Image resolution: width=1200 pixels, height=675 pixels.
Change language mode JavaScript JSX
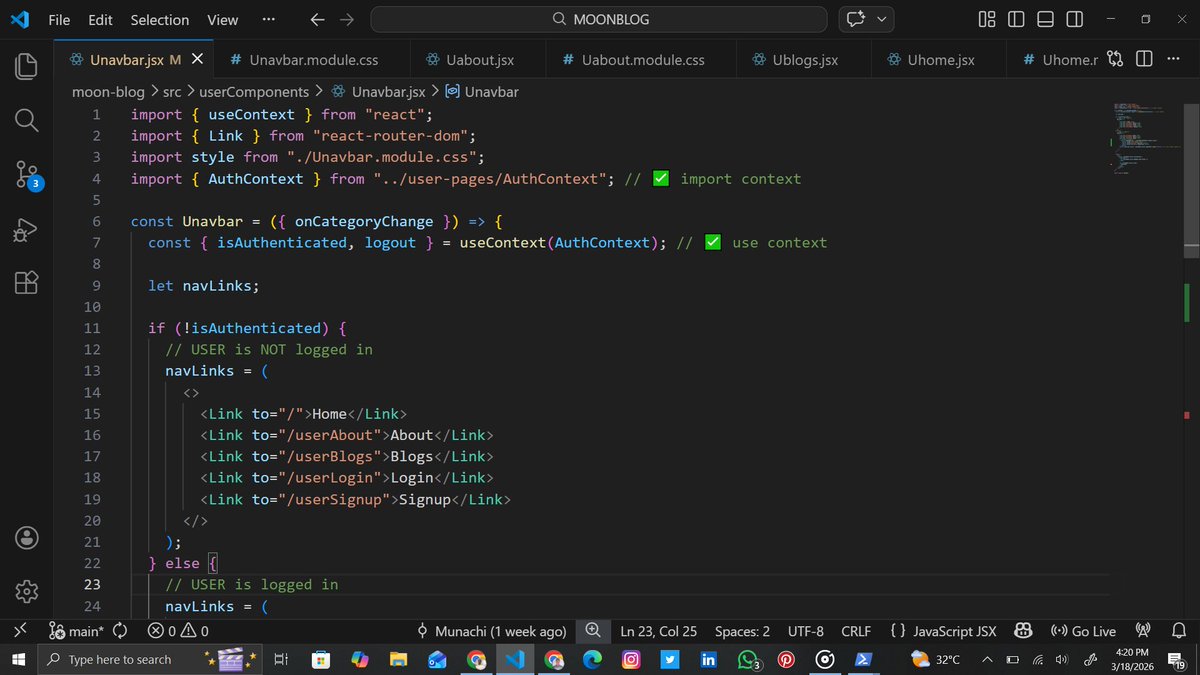coord(943,631)
